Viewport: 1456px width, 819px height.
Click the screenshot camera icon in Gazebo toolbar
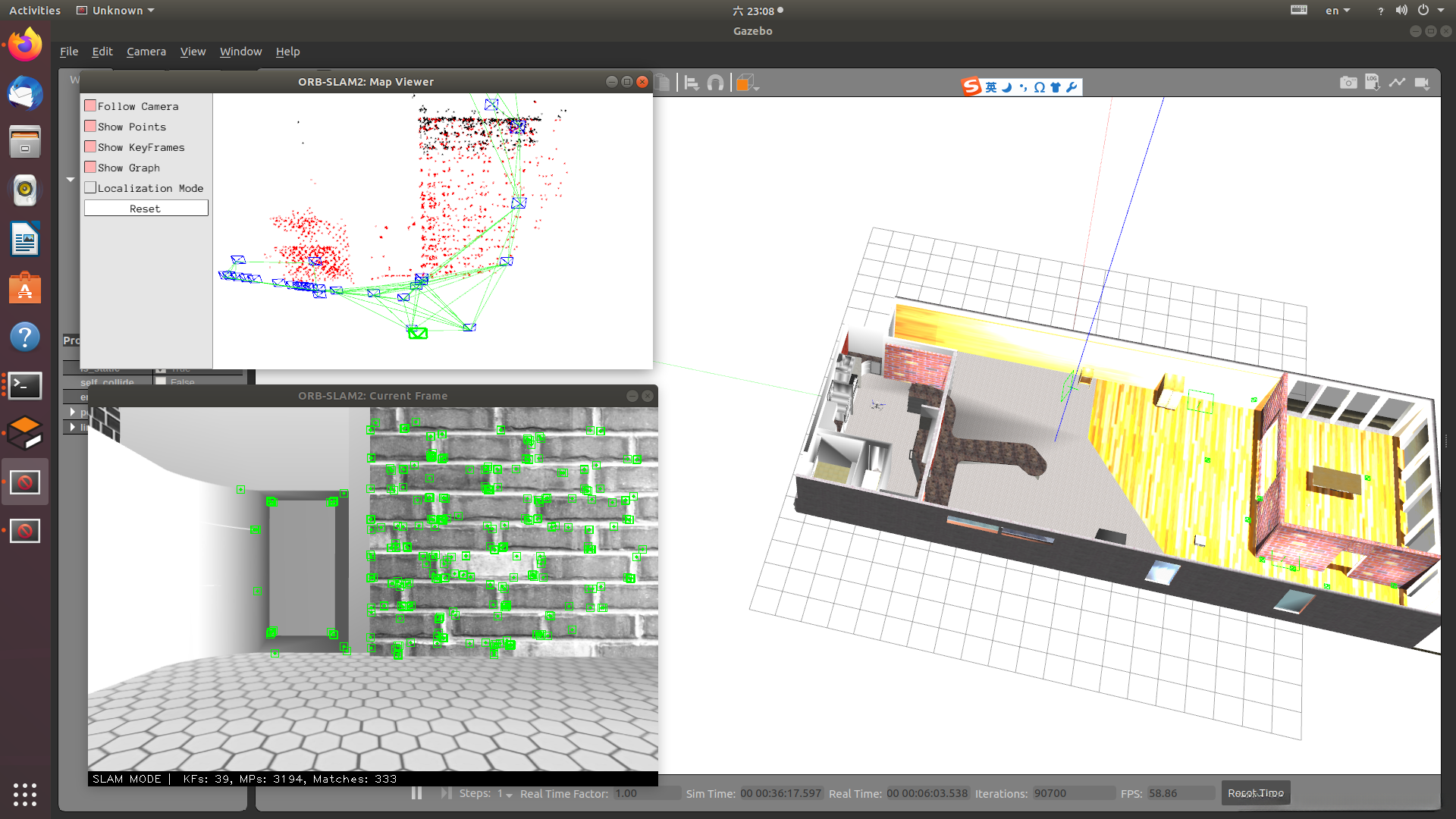coord(1348,83)
